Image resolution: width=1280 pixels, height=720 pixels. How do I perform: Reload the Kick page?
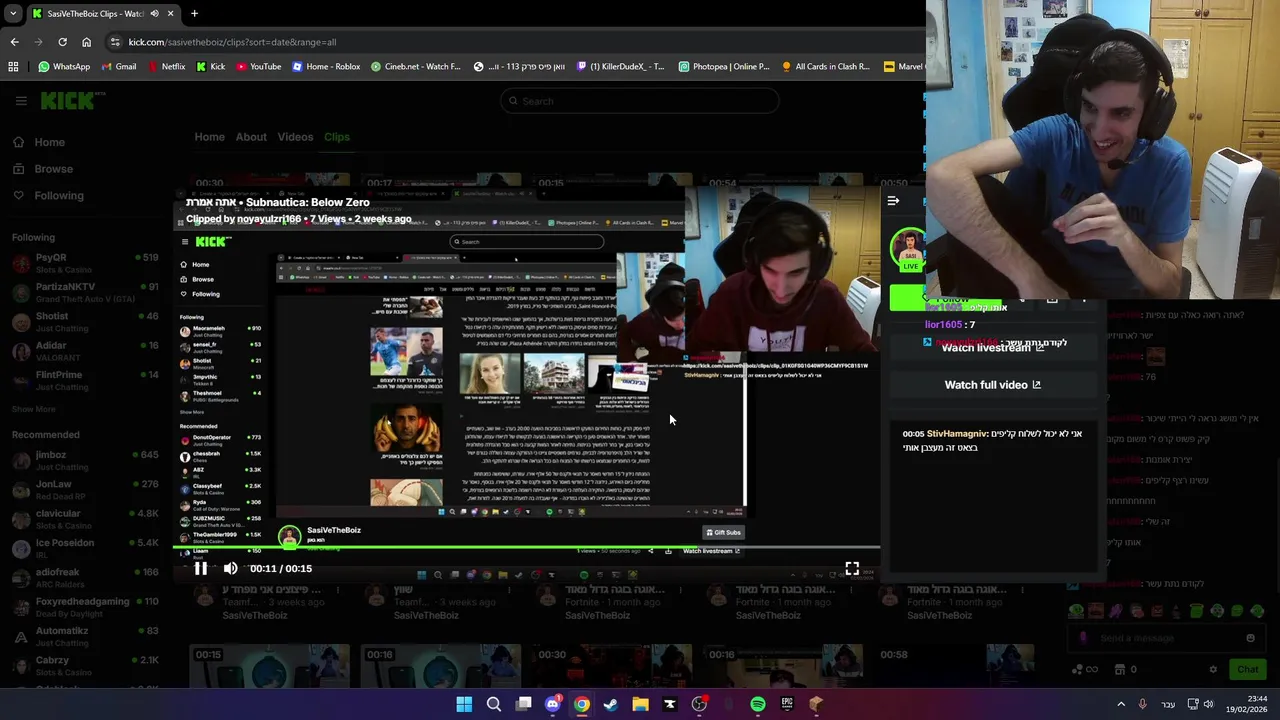[62, 42]
